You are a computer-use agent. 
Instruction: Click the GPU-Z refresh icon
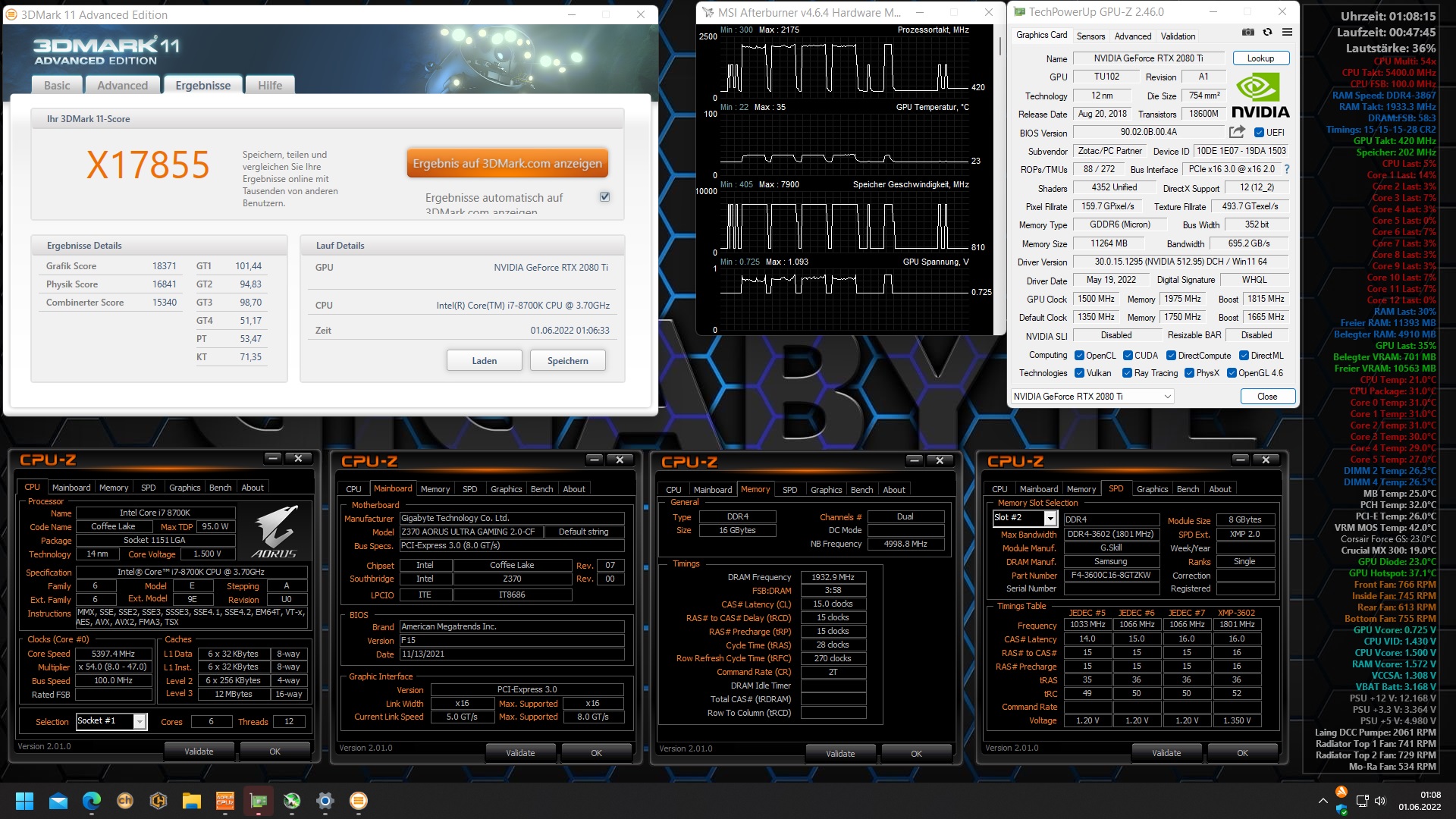[1267, 33]
